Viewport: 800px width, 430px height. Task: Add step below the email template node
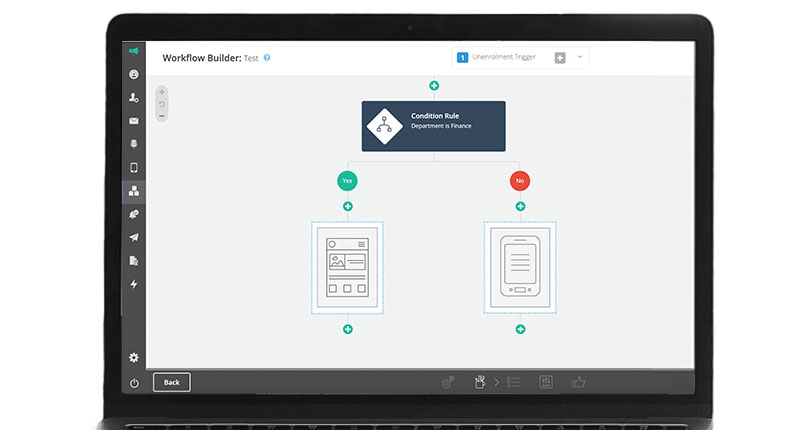pyautogui.click(x=348, y=330)
